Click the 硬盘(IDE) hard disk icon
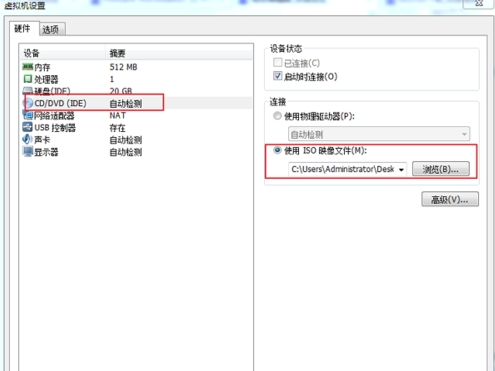Image resolution: width=495 pixels, height=371 pixels. point(28,91)
